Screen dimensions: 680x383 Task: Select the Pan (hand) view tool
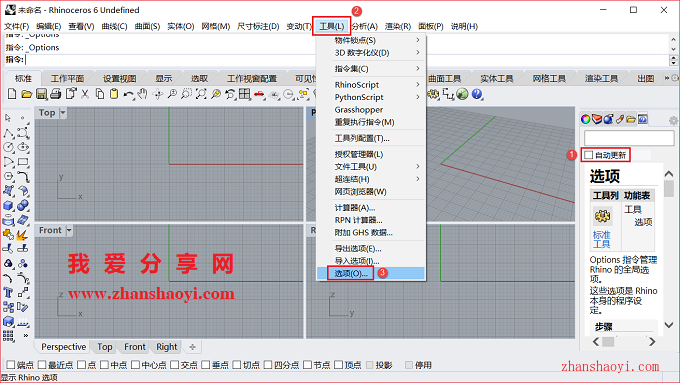point(142,94)
